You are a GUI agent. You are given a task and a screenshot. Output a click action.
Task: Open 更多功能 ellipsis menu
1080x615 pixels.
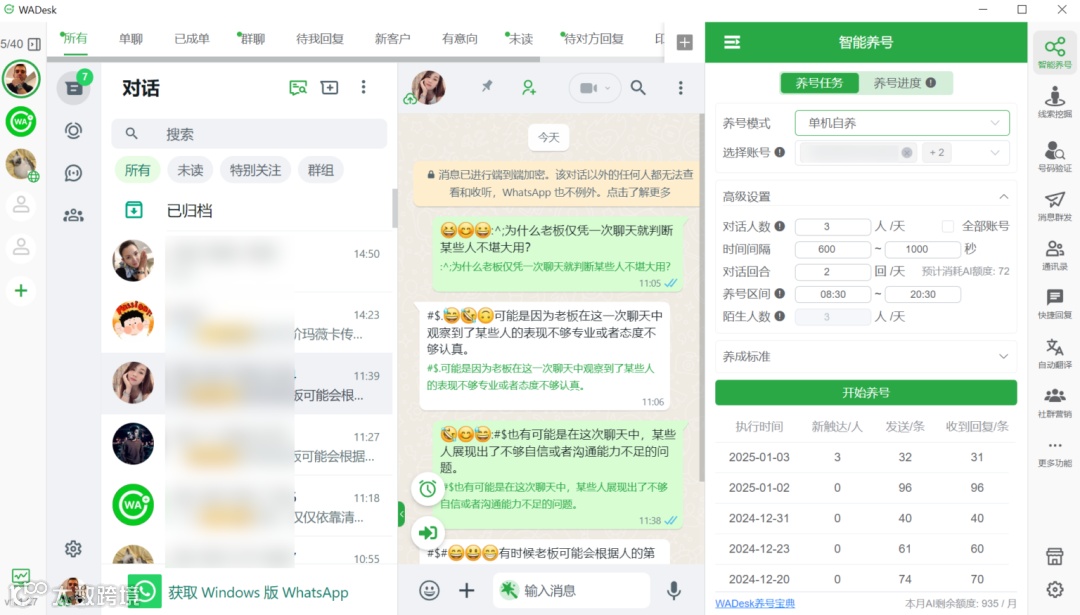point(1054,452)
